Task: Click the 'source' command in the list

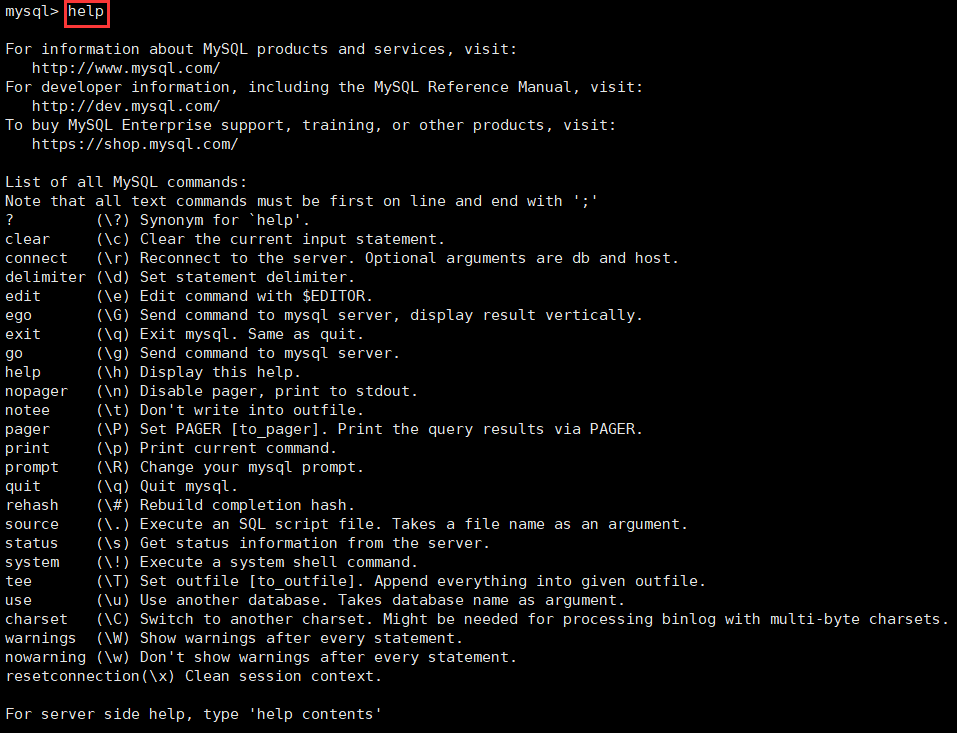Action: 31,524
